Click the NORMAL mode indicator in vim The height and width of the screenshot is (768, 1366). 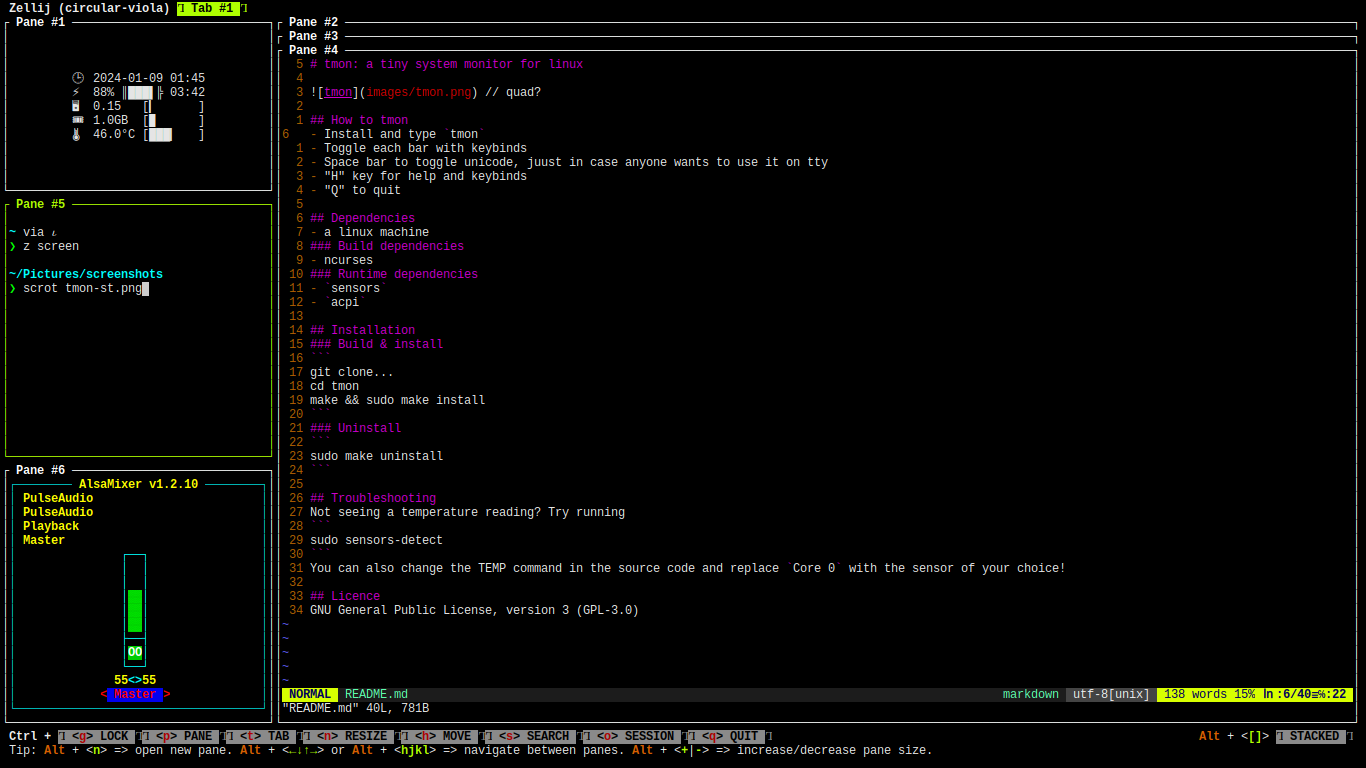pyautogui.click(x=310, y=694)
